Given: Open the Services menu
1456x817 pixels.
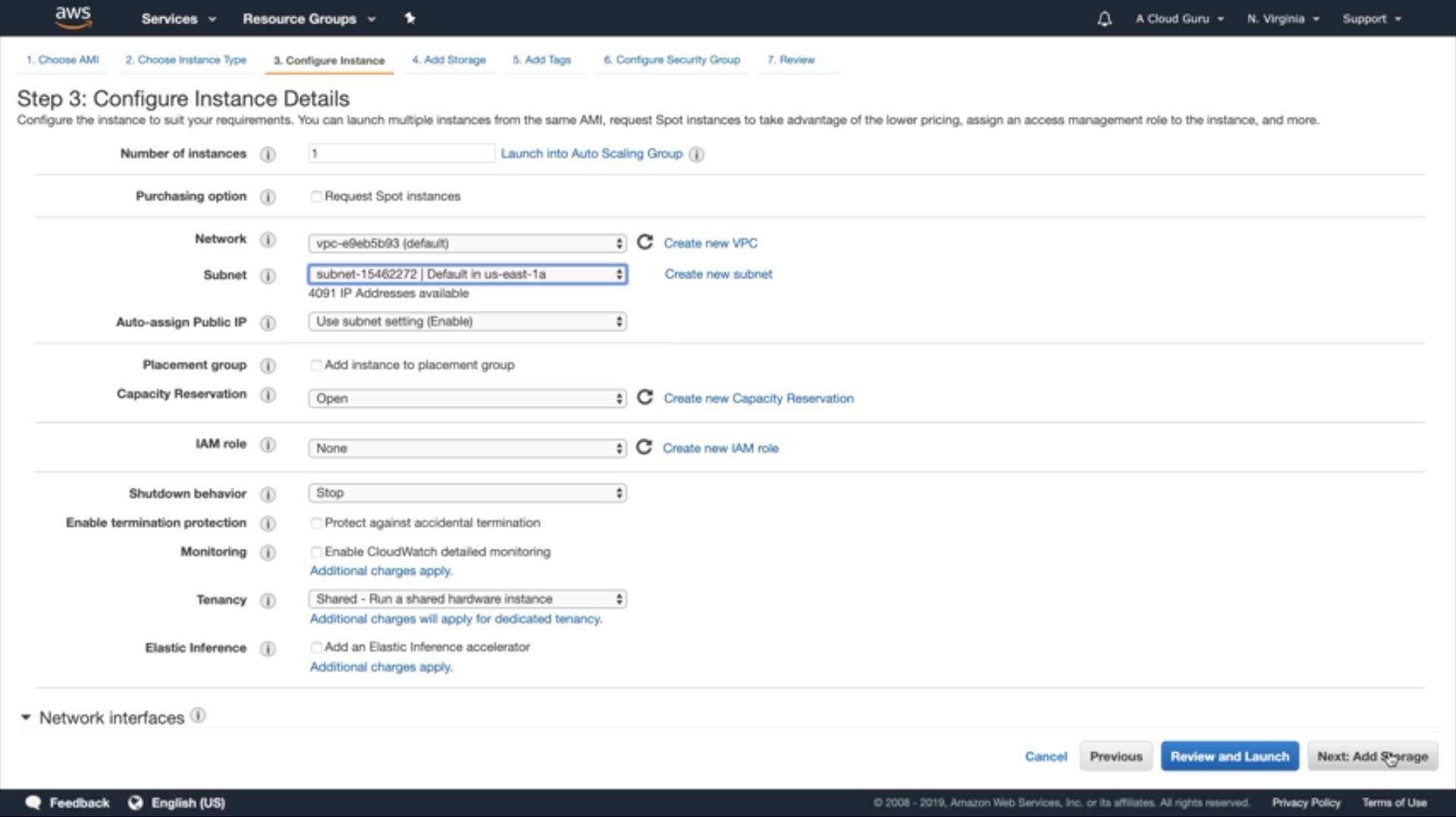Looking at the screenshot, I should click(x=178, y=19).
